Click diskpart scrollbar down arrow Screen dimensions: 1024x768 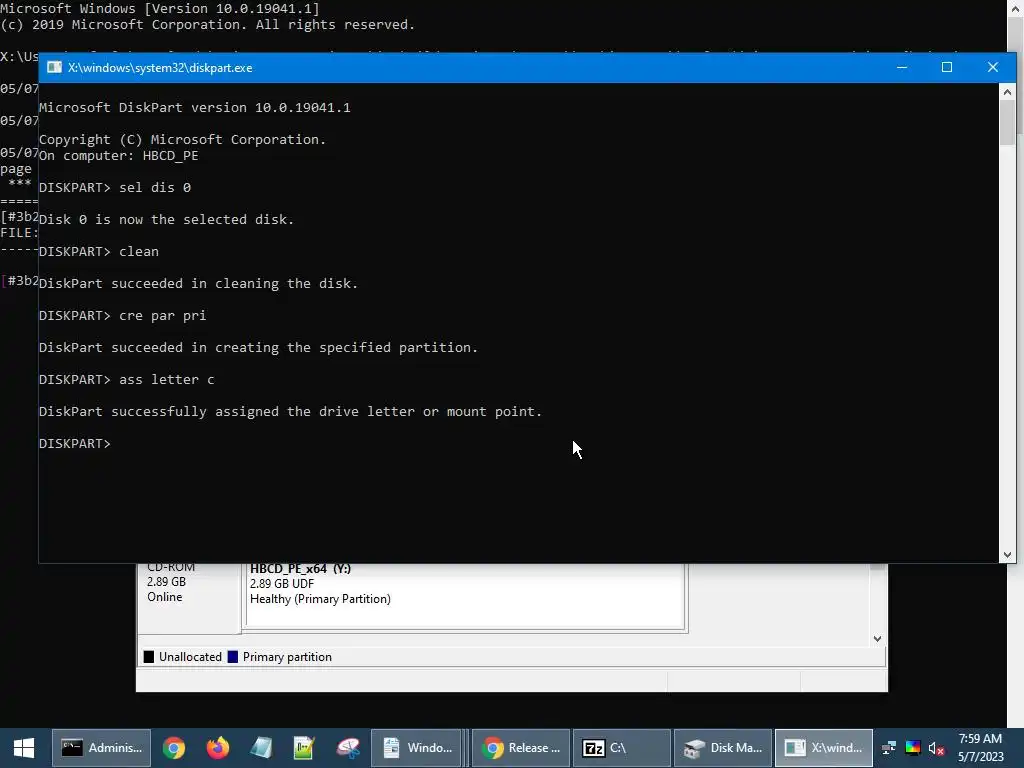pos(1007,555)
